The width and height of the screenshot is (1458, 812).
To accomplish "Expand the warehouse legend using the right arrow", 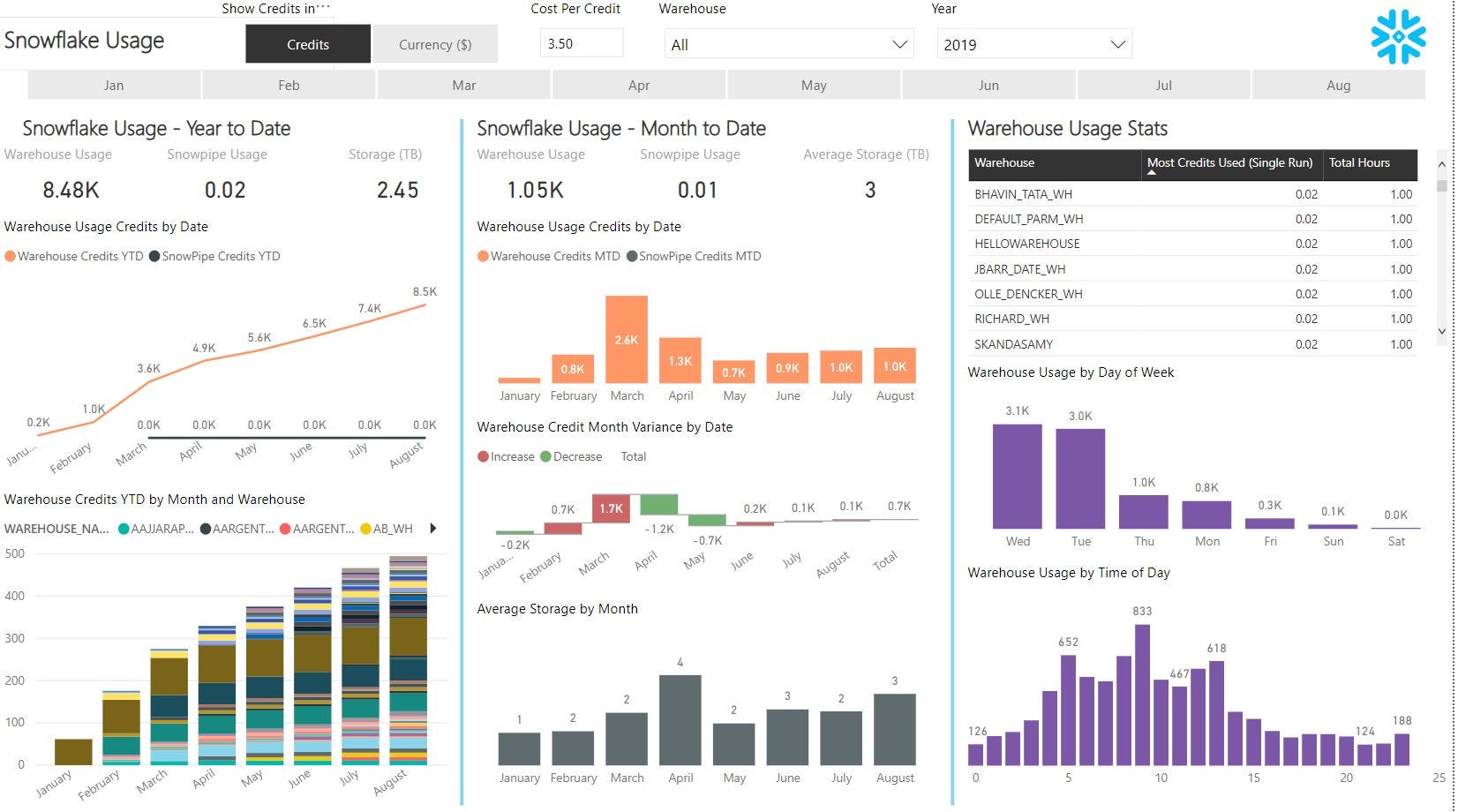I will pyautogui.click(x=432, y=528).
